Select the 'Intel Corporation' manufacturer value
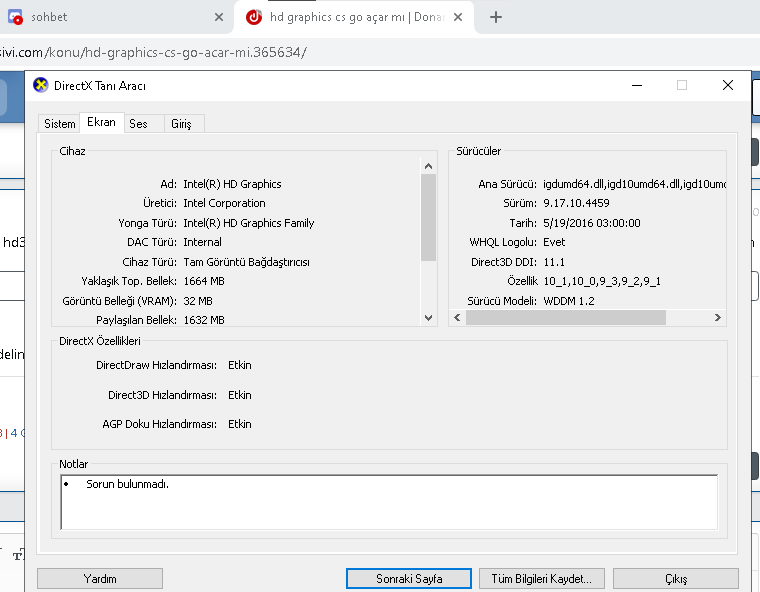 click(x=224, y=203)
